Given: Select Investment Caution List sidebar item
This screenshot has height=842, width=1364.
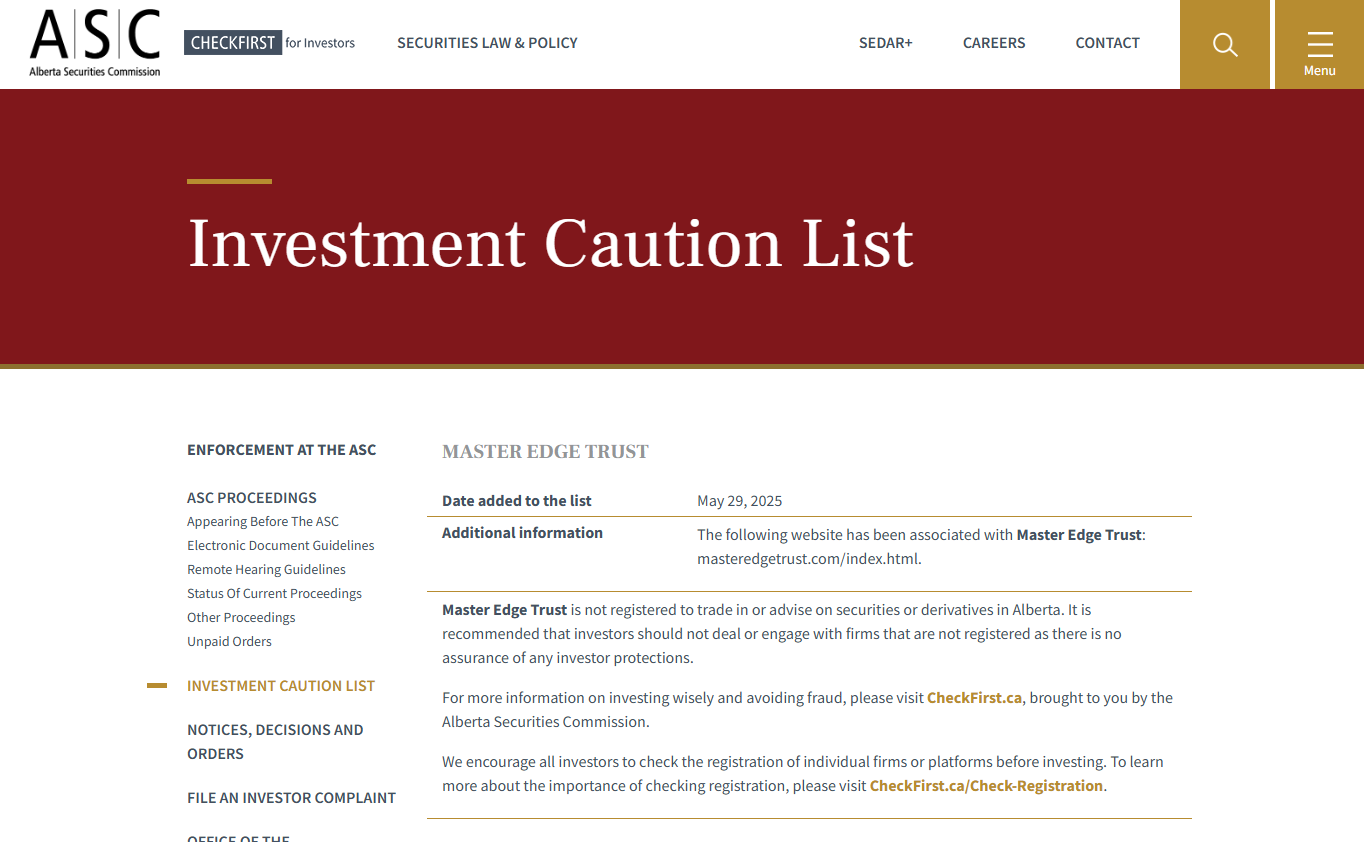Looking at the screenshot, I should (x=281, y=686).
